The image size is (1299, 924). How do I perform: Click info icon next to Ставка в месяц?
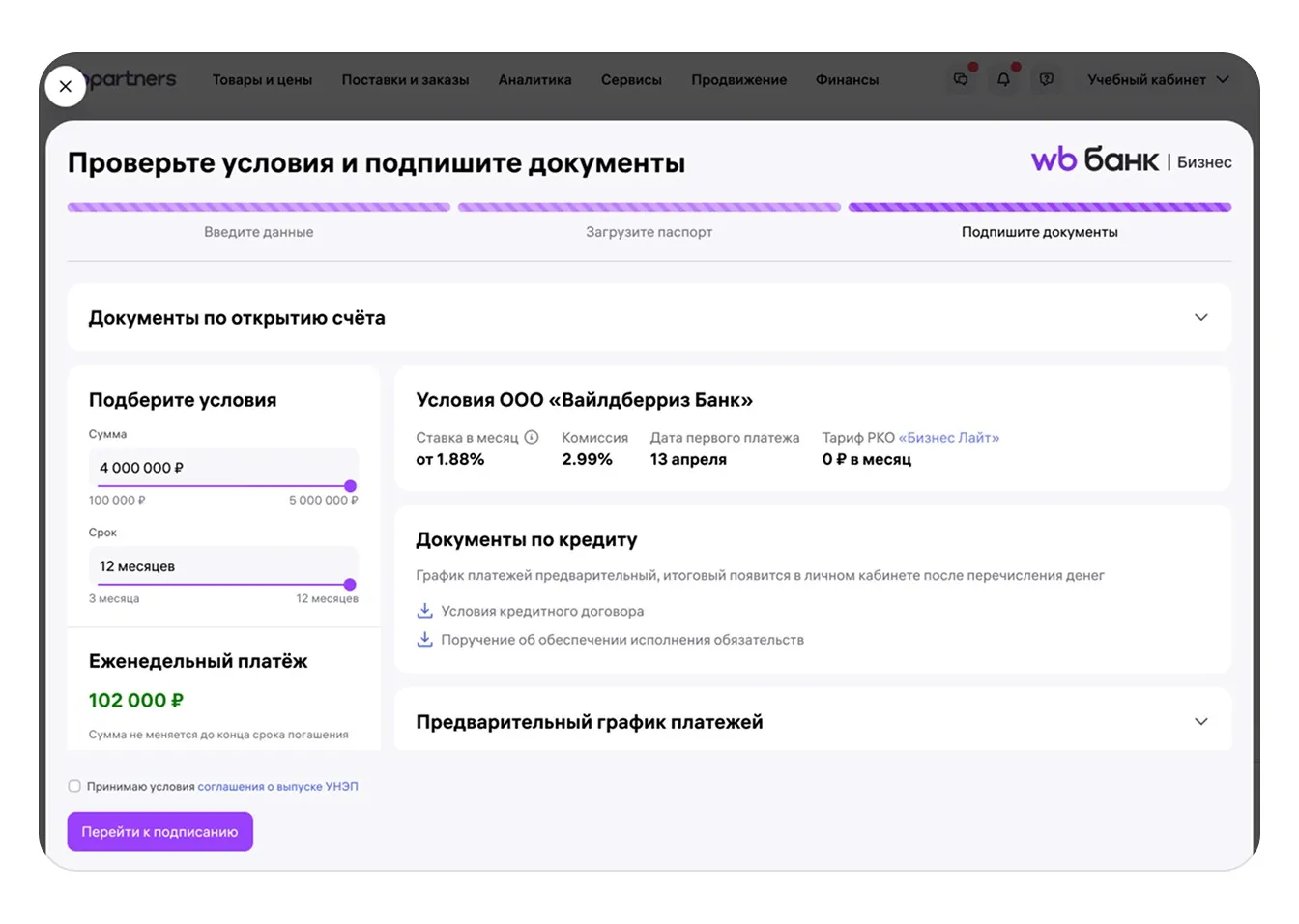pyautogui.click(x=532, y=437)
